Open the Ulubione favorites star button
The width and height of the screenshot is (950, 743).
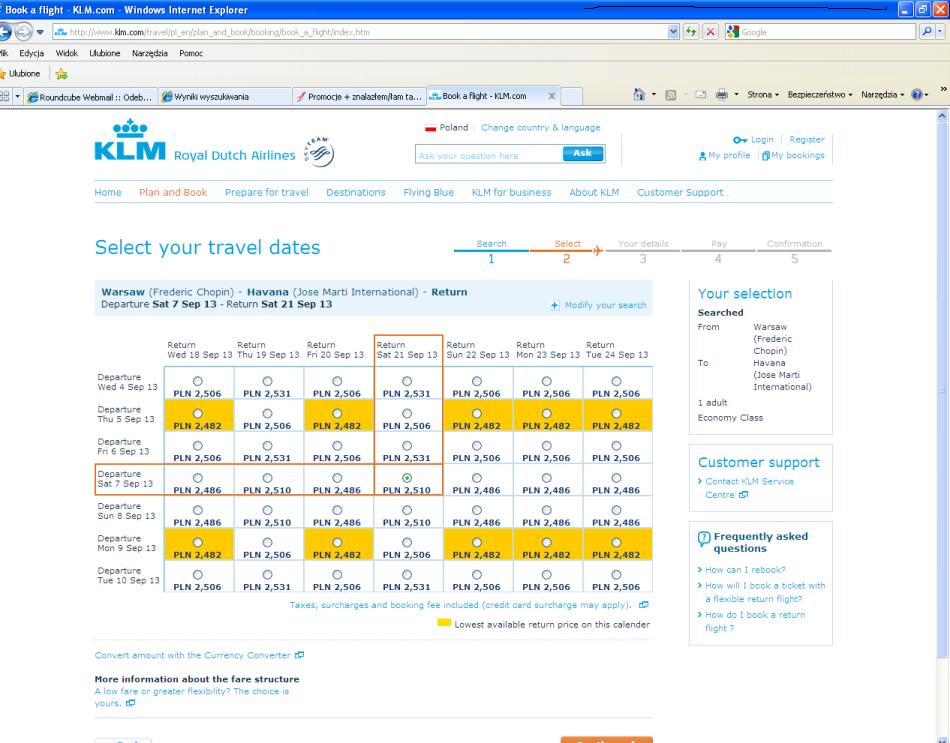point(21,74)
